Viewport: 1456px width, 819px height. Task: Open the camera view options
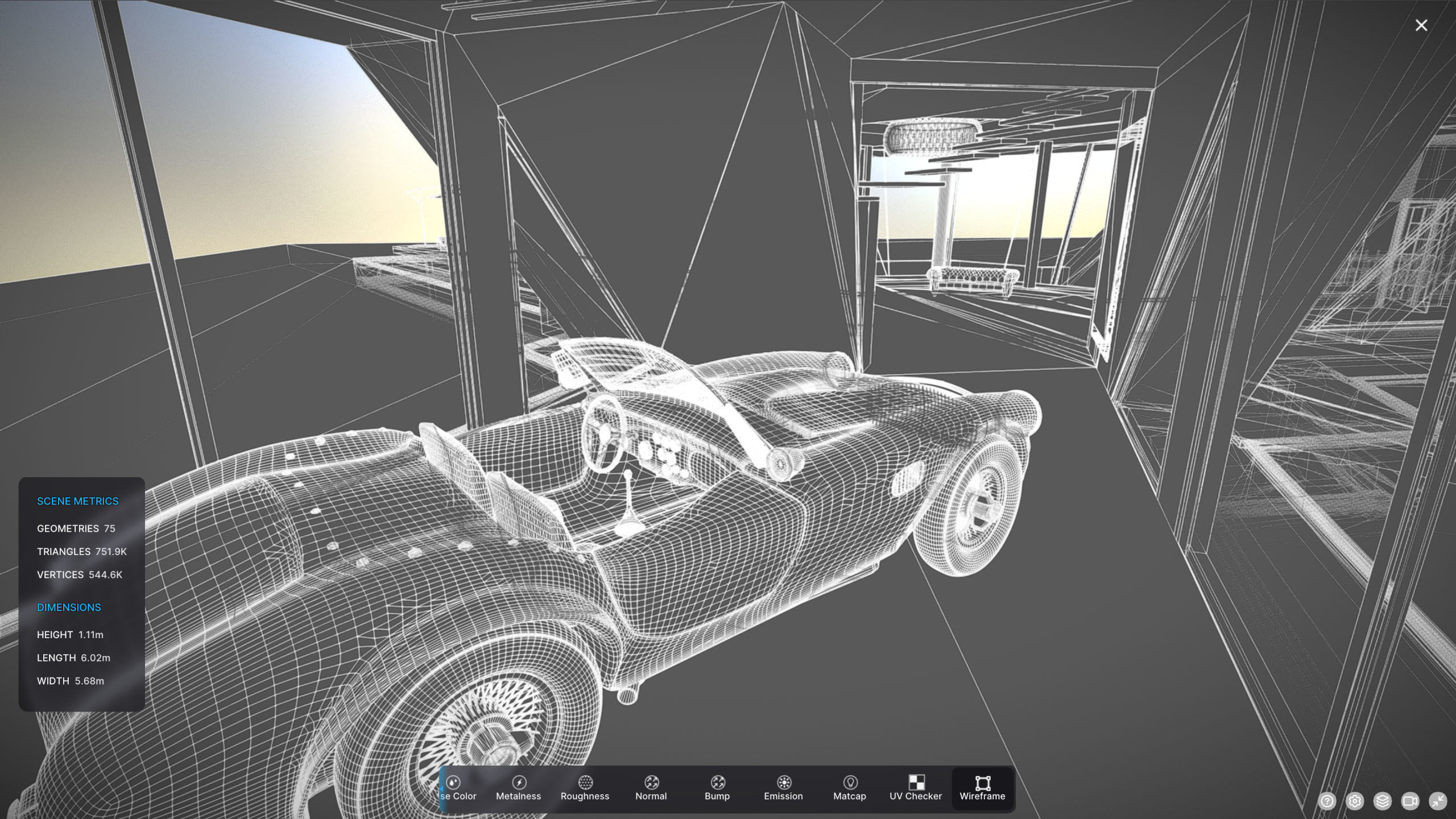1410,801
